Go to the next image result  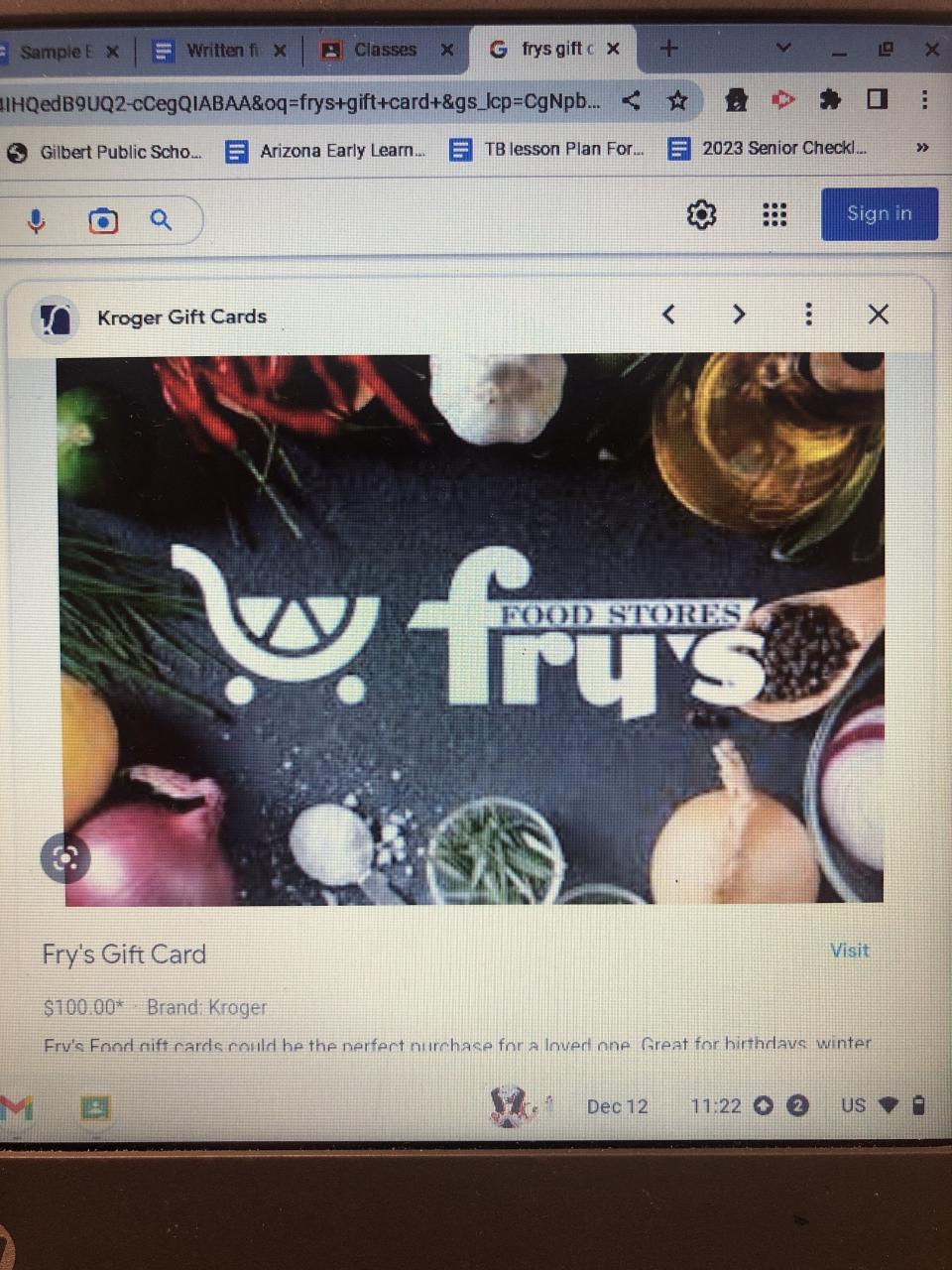coord(738,315)
